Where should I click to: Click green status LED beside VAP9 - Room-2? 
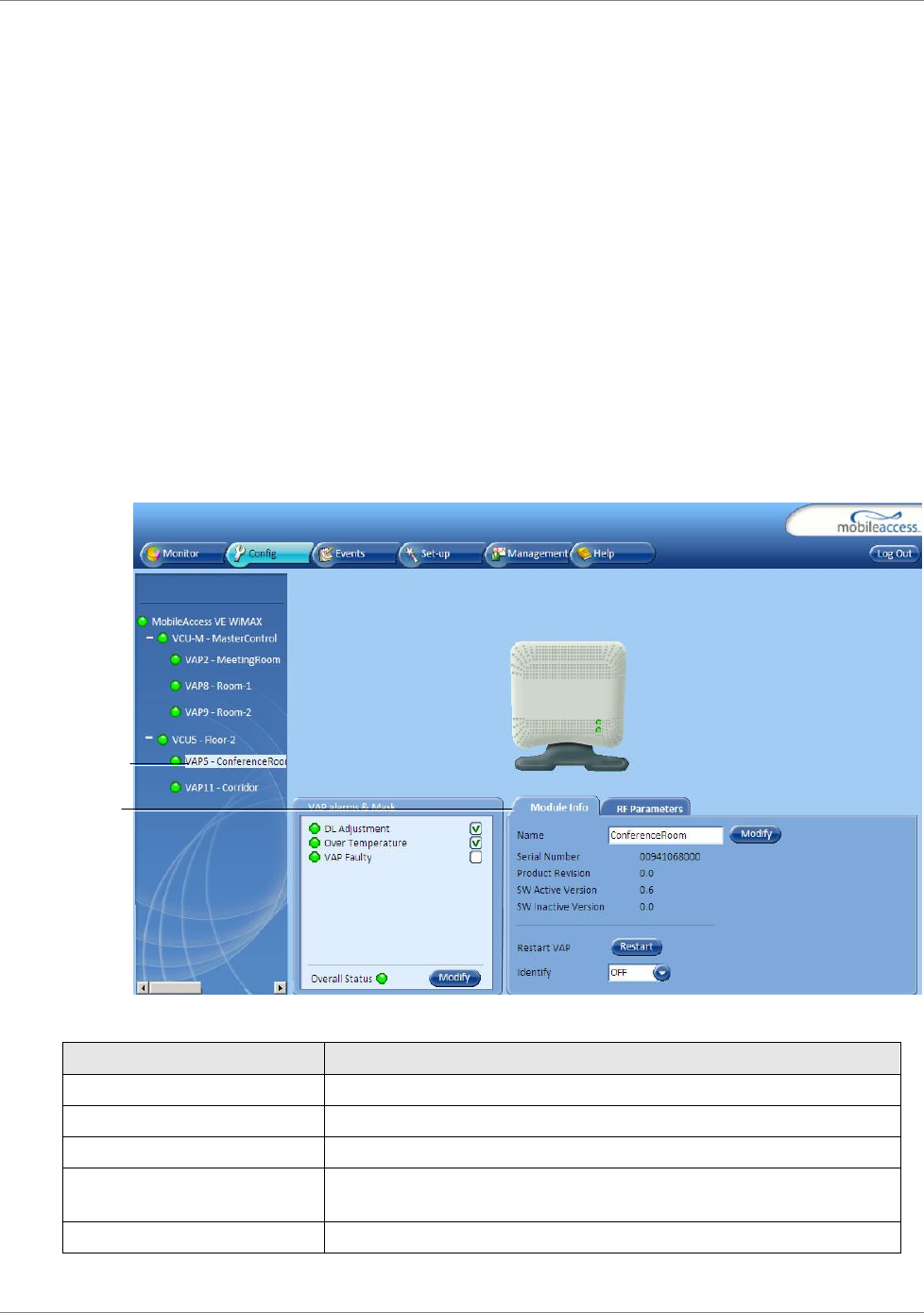(x=176, y=712)
